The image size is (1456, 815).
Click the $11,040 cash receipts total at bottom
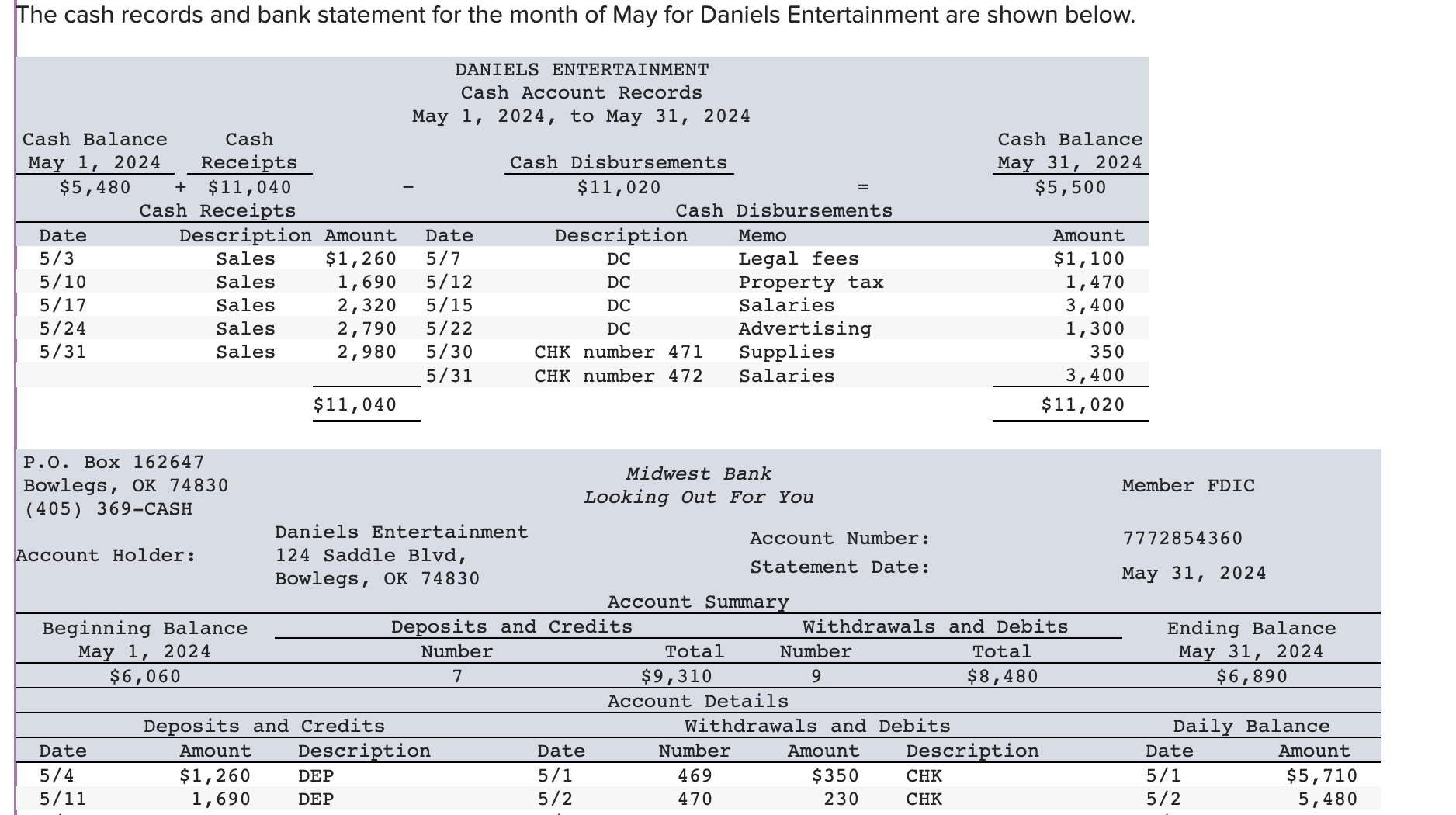pyautogui.click(x=355, y=404)
